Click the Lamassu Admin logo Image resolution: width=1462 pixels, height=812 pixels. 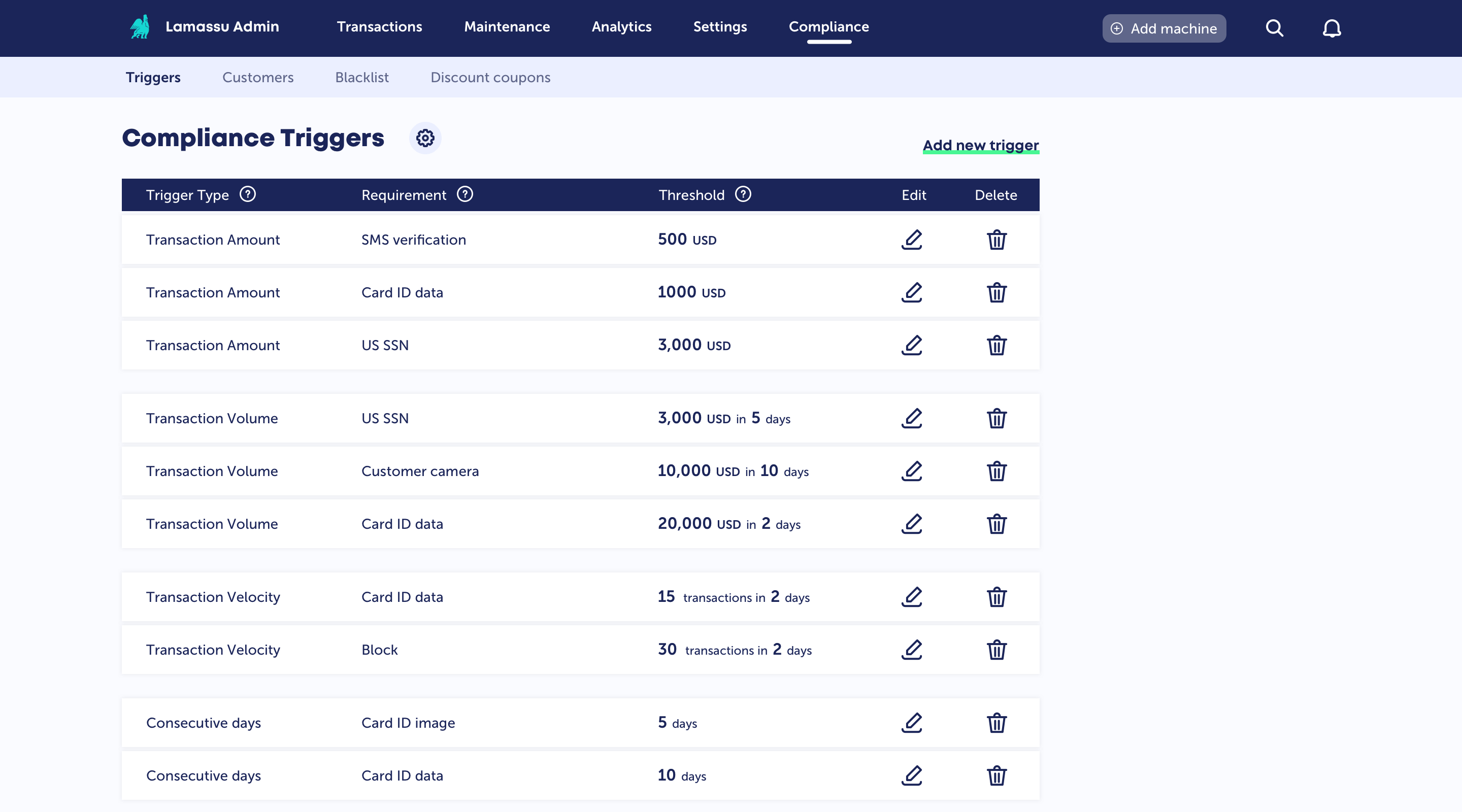[x=140, y=27]
